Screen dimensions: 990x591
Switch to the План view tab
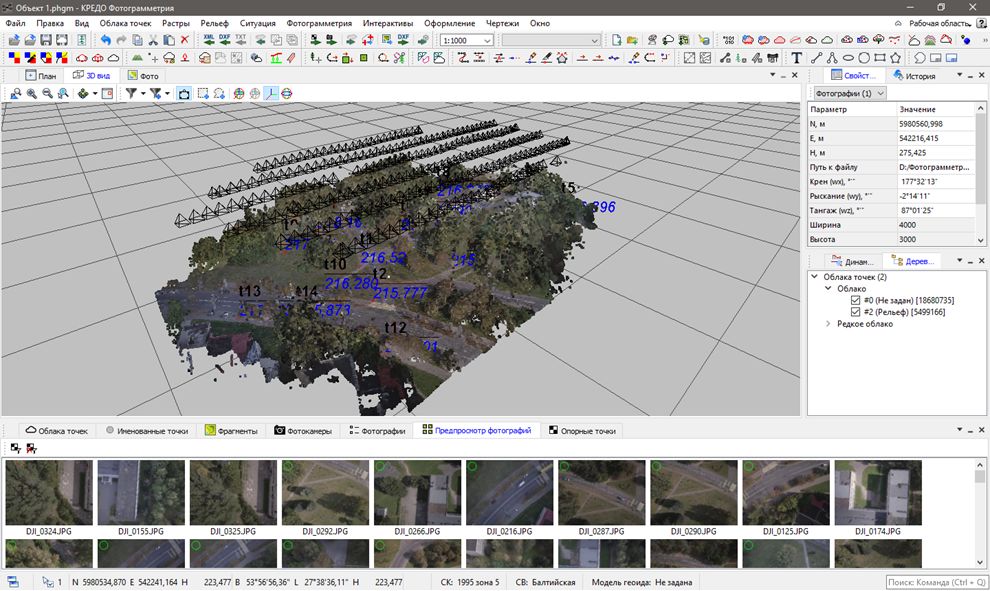click(41, 75)
